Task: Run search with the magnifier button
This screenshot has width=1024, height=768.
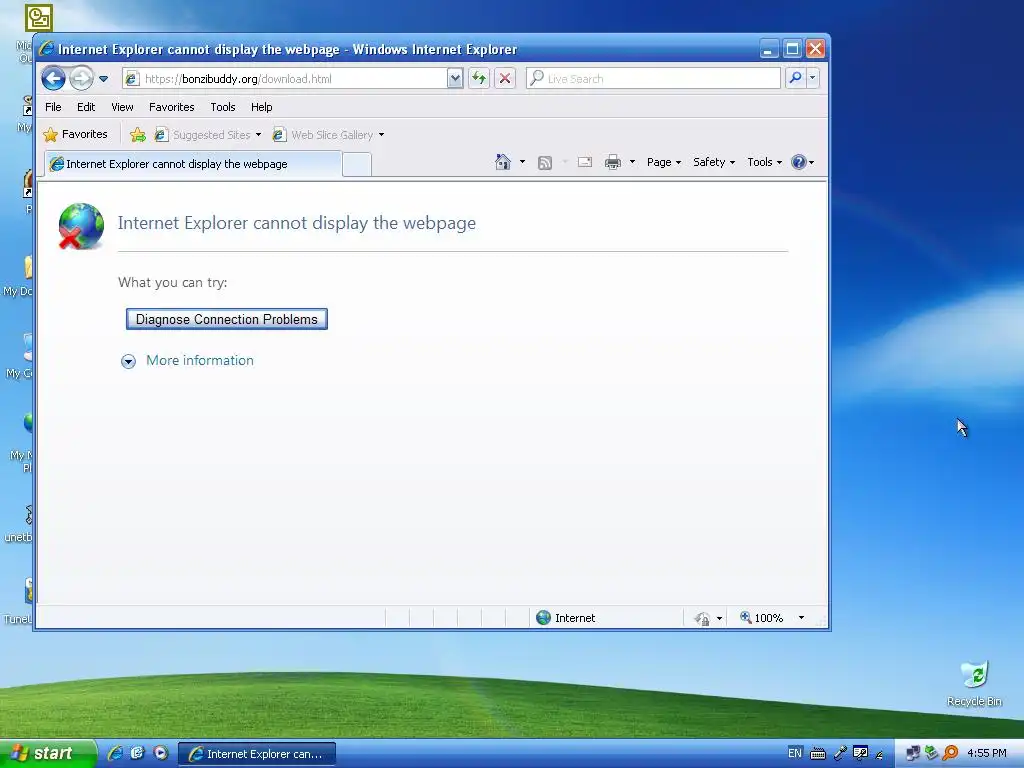Action: [x=795, y=78]
